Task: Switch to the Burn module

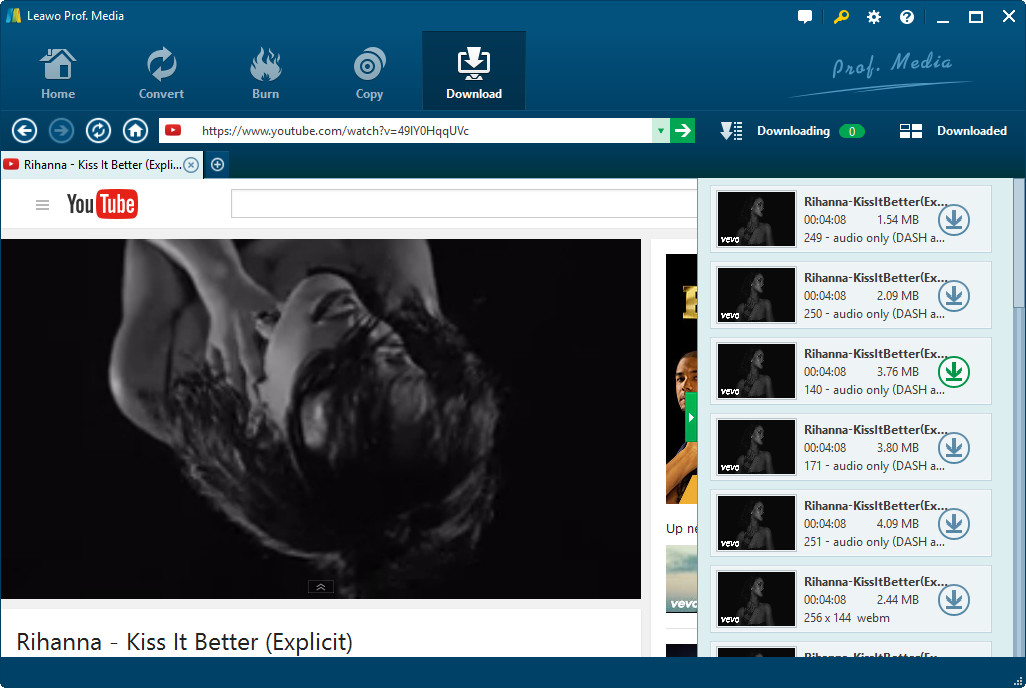Action: click(265, 73)
